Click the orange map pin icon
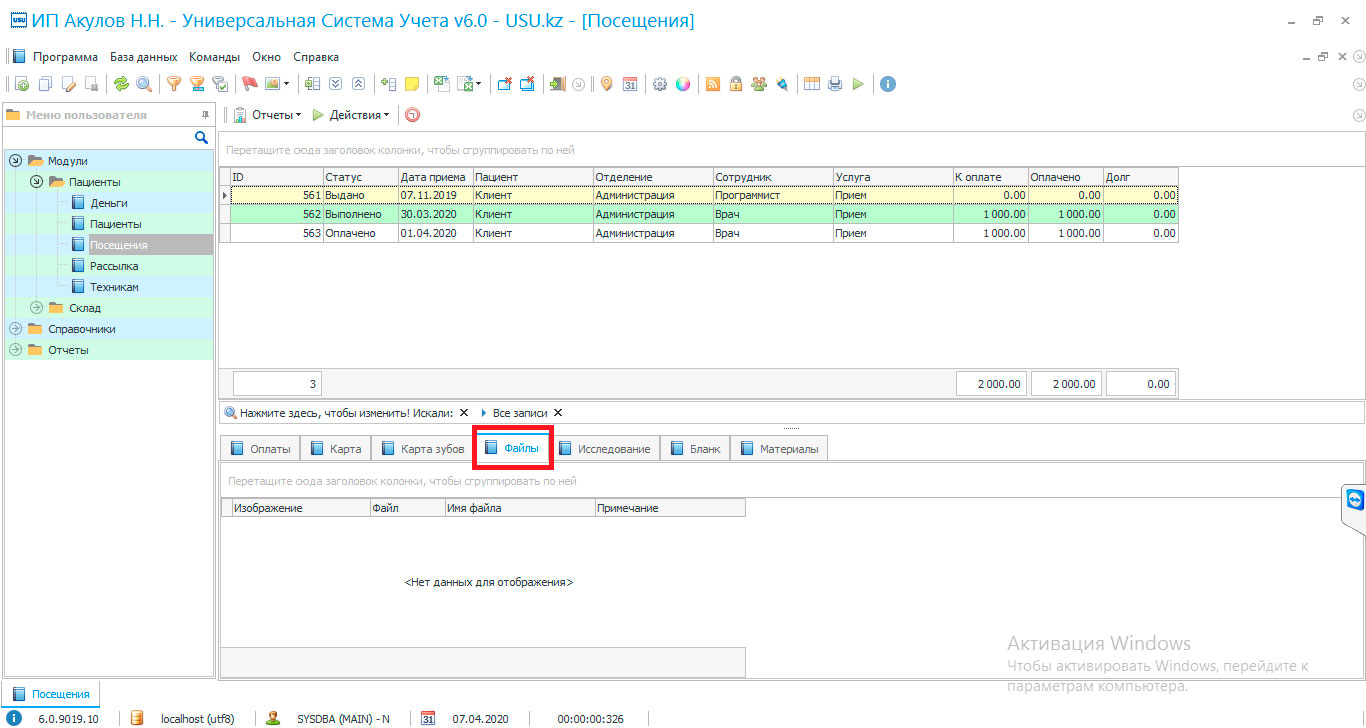This screenshot has height=728, width=1366. tap(606, 84)
